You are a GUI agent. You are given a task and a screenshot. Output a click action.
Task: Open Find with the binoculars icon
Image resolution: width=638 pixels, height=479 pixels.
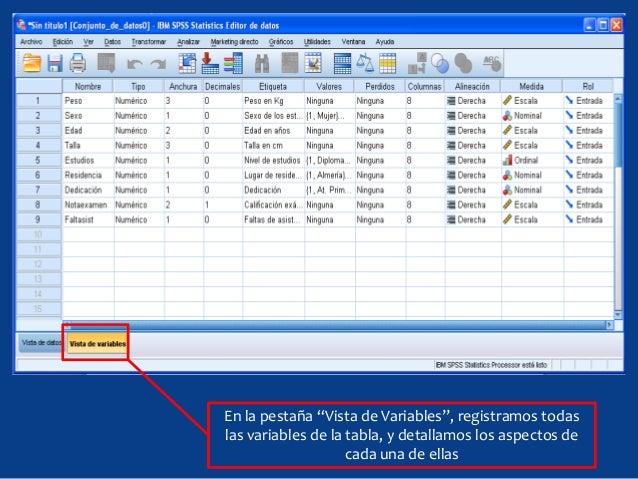[262, 64]
